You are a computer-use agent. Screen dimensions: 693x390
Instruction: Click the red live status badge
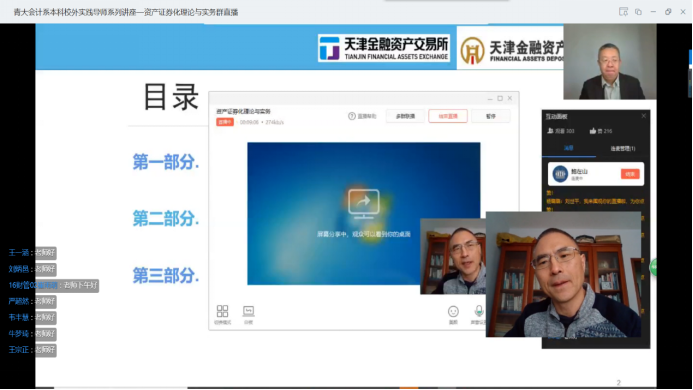coord(225,122)
